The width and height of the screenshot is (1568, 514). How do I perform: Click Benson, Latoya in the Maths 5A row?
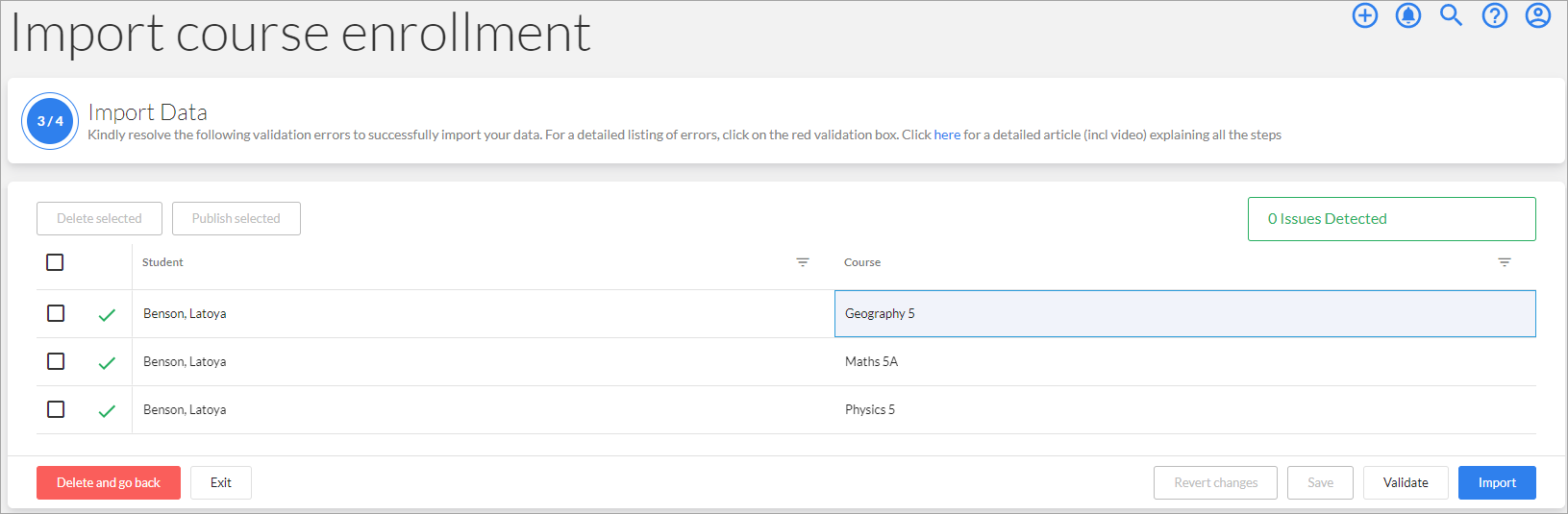[185, 361]
